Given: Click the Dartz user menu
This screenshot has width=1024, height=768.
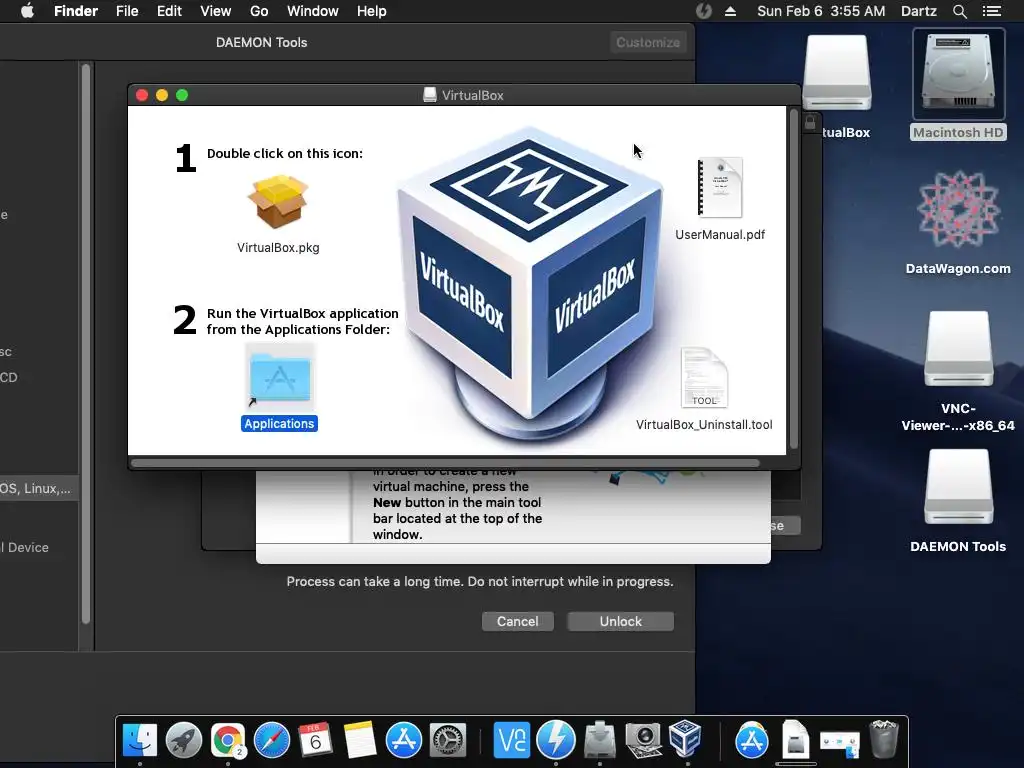Looking at the screenshot, I should click(918, 11).
